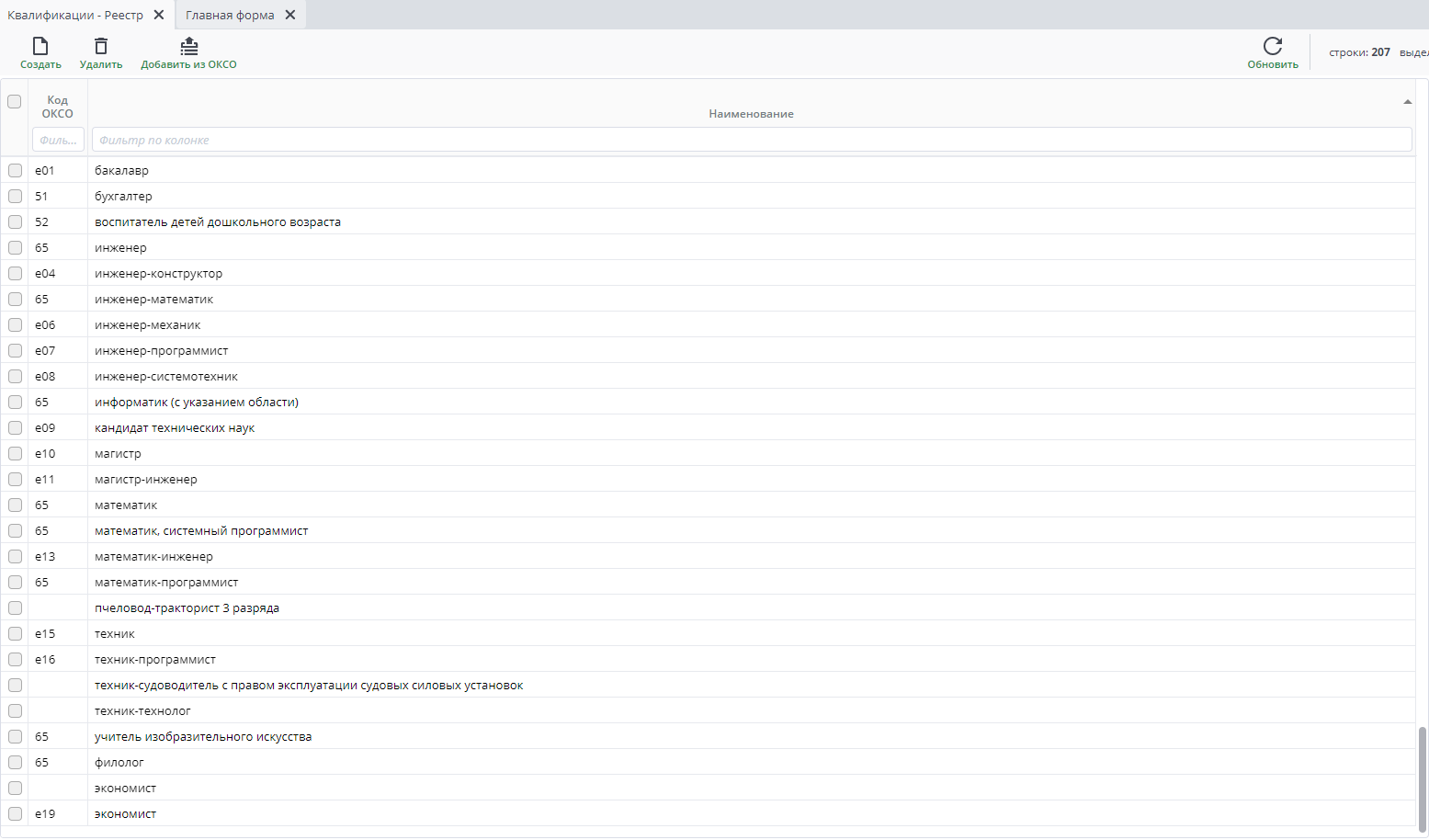Click the e06 code cell
1429x840 pixels.
(58, 324)
